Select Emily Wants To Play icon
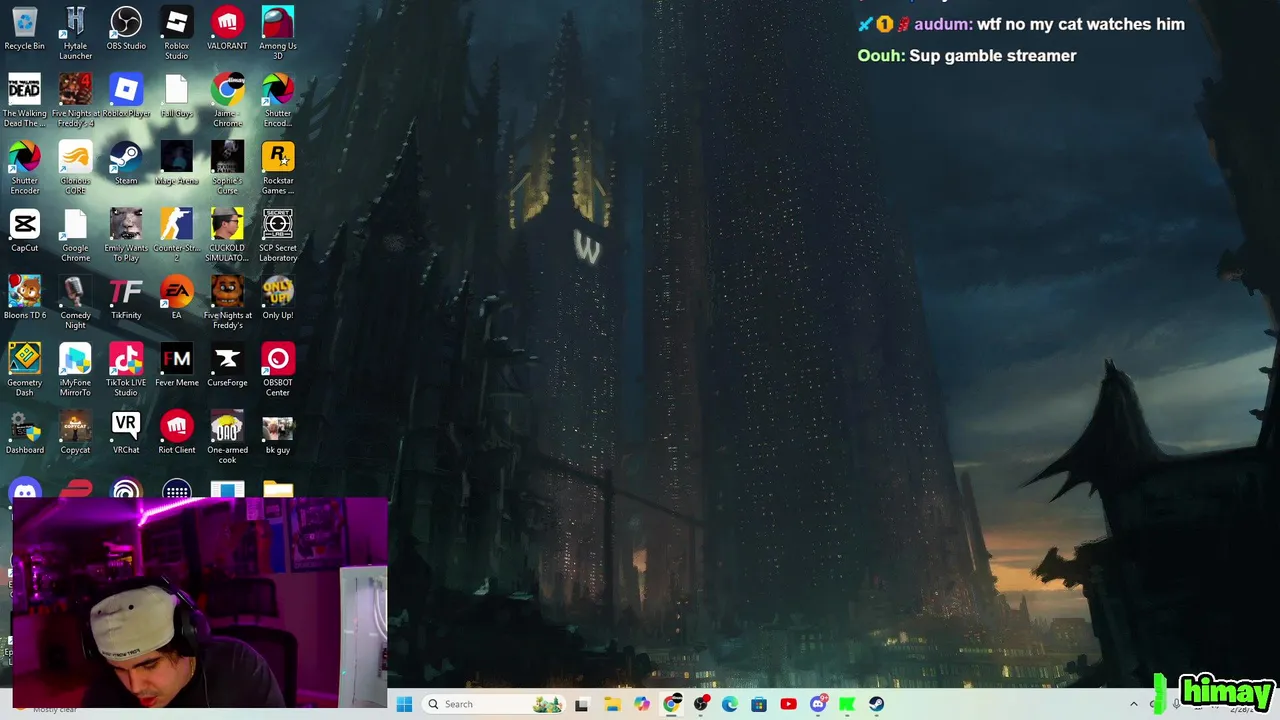The width and height of the screenshot is (1280, 720). coord(126,234)
